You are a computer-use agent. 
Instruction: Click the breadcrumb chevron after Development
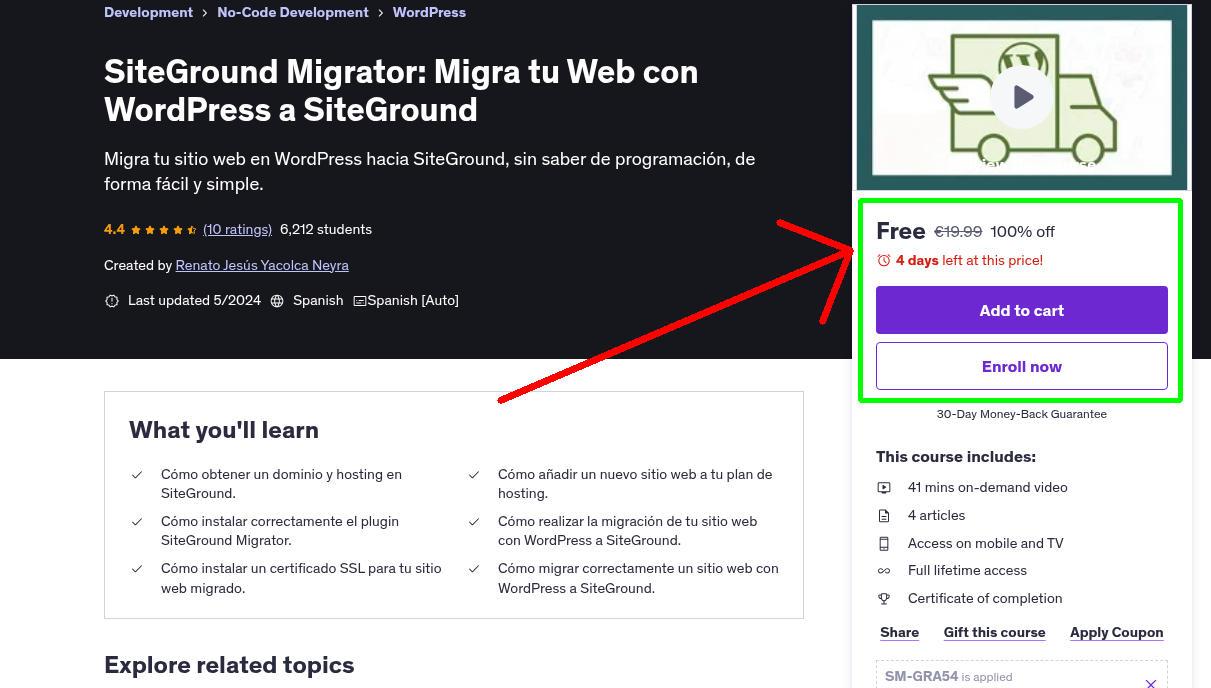(205, 13)
